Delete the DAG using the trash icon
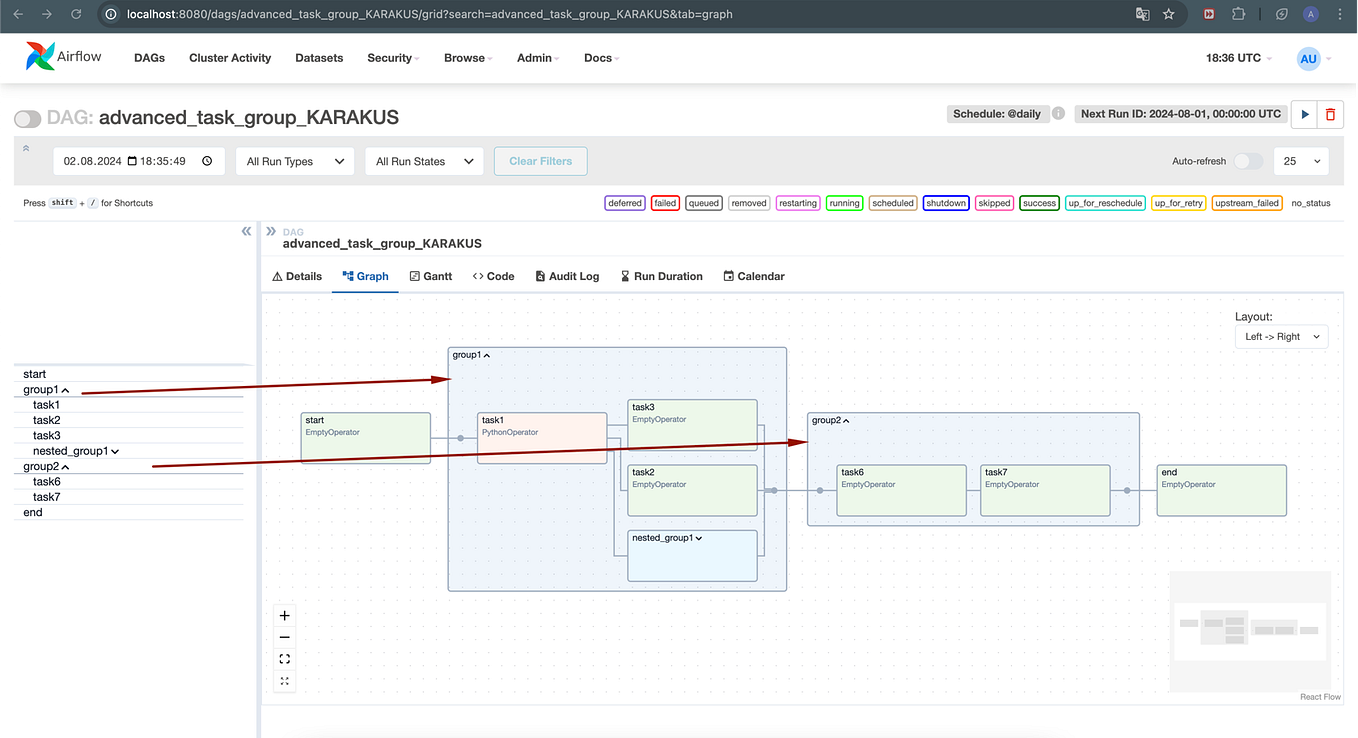The image size is (1358, 738). 1330,114
